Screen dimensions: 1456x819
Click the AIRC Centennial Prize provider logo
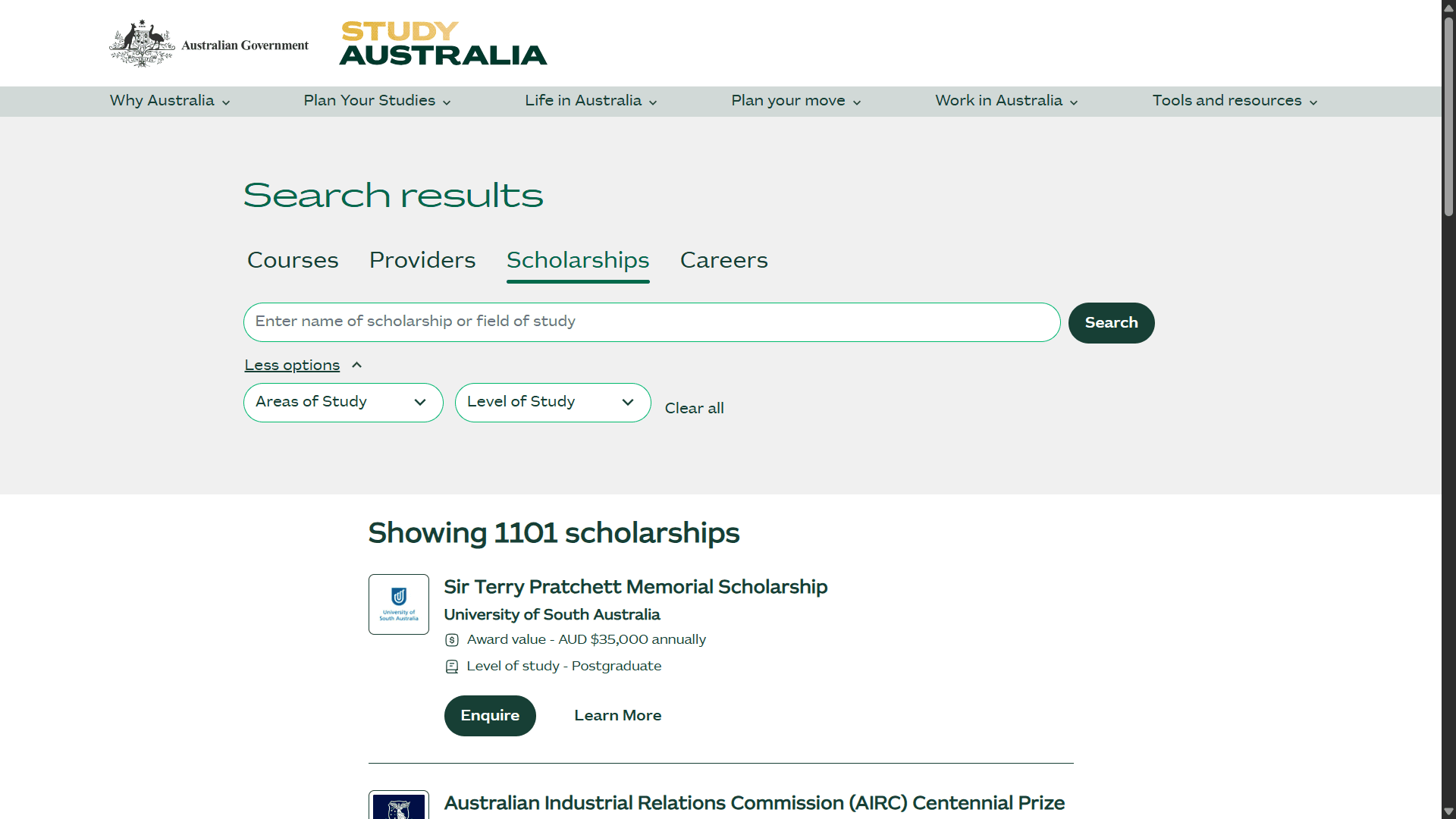point(398,807)
